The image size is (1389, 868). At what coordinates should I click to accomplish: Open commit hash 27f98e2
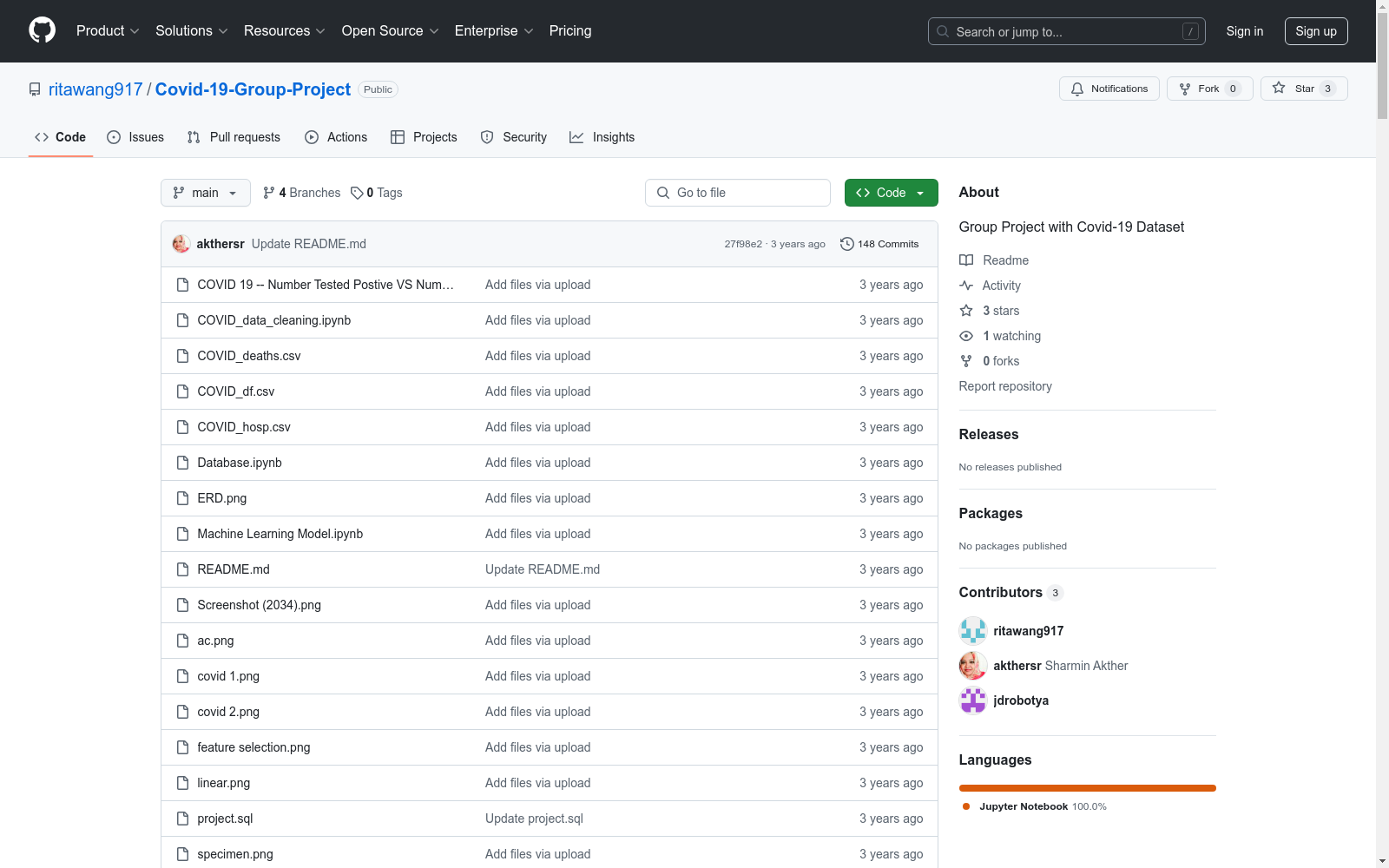(743, 244)
